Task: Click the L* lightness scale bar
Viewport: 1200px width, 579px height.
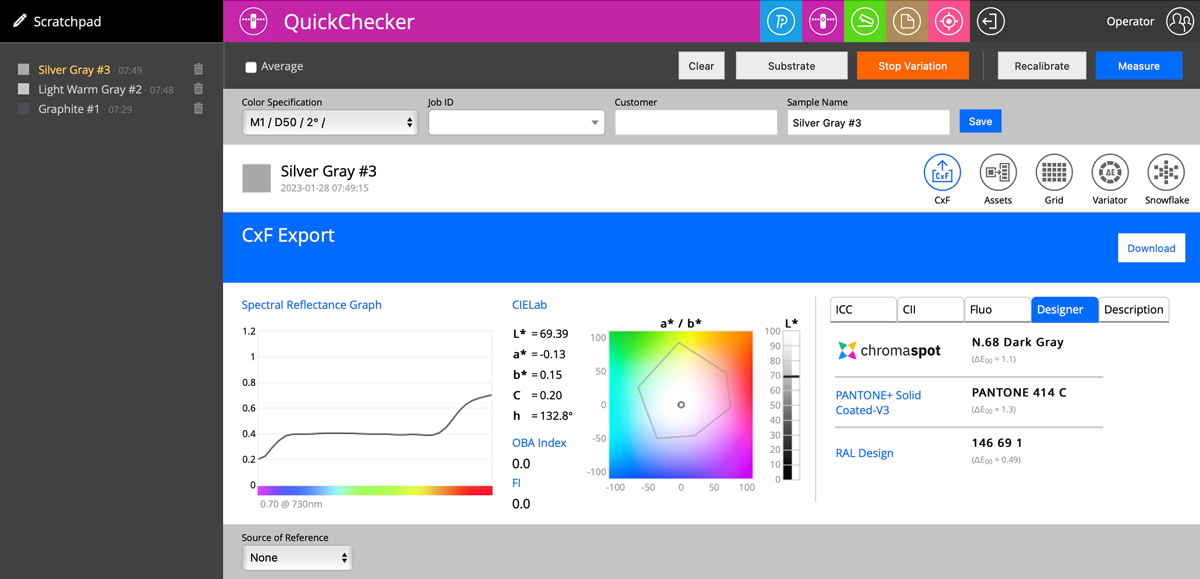Action: click(x=790, y=405)
